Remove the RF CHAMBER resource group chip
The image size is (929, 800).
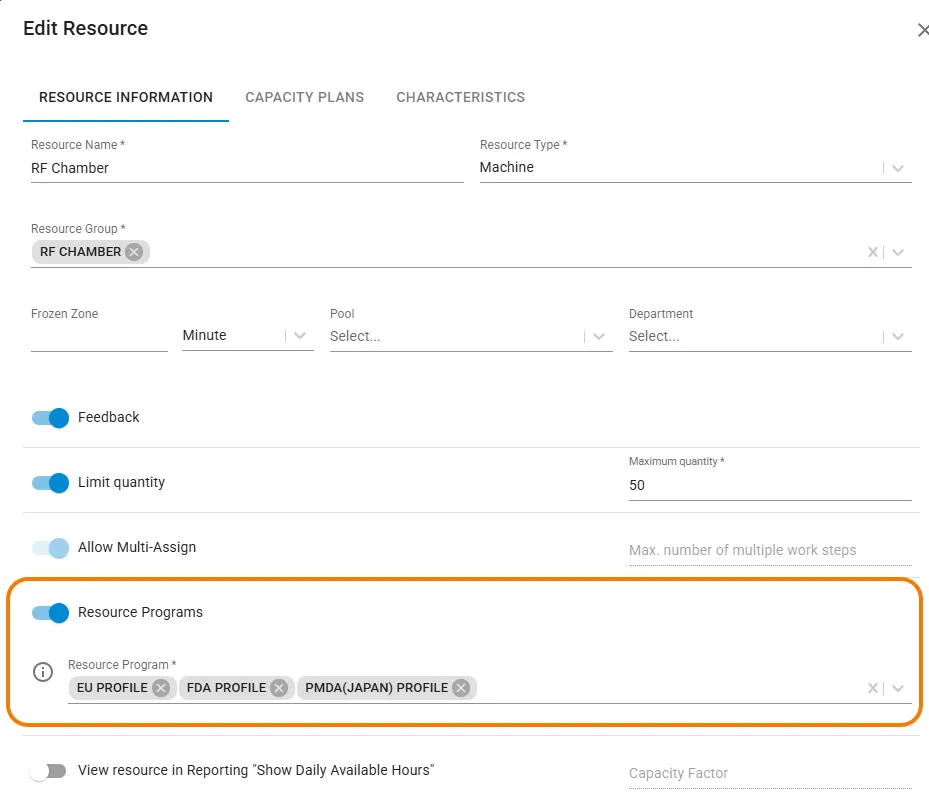tap(134, 252)
